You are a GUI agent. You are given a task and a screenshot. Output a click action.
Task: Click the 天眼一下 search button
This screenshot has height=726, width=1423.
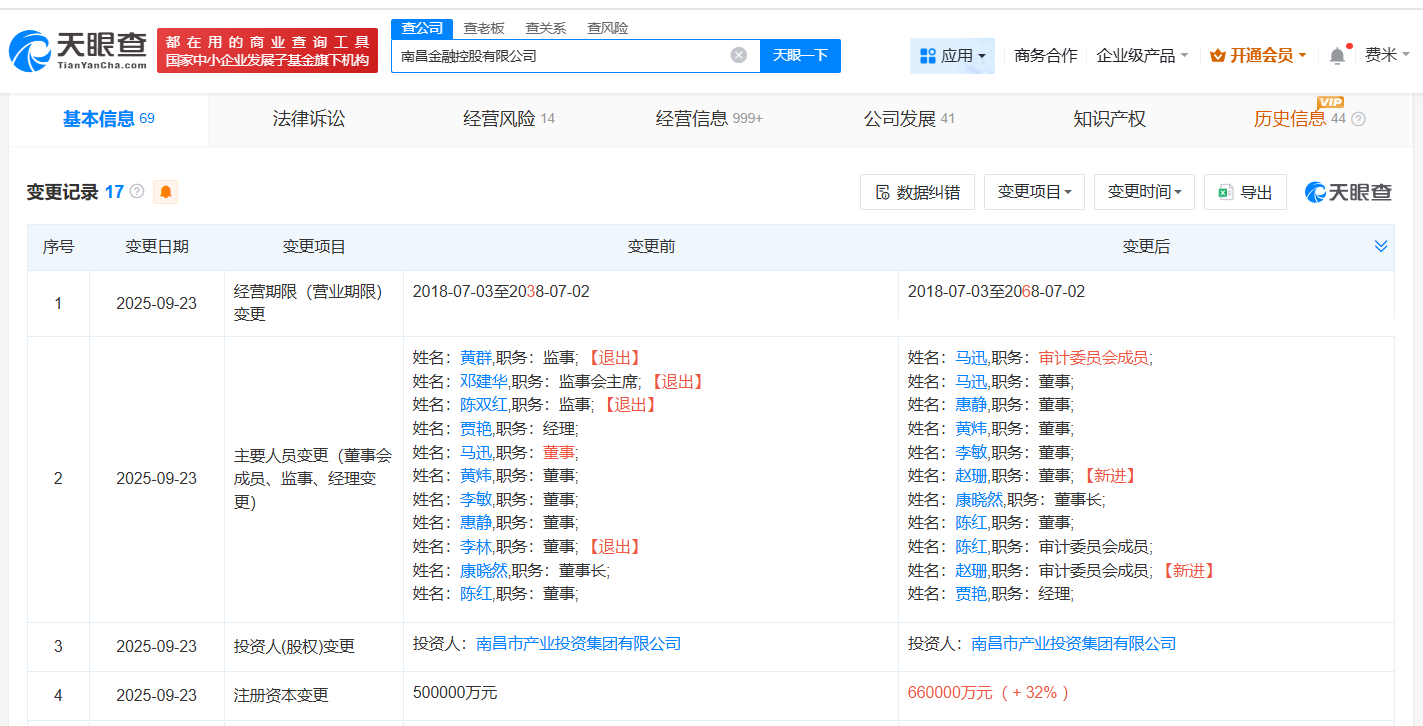(x=799, y=55)
